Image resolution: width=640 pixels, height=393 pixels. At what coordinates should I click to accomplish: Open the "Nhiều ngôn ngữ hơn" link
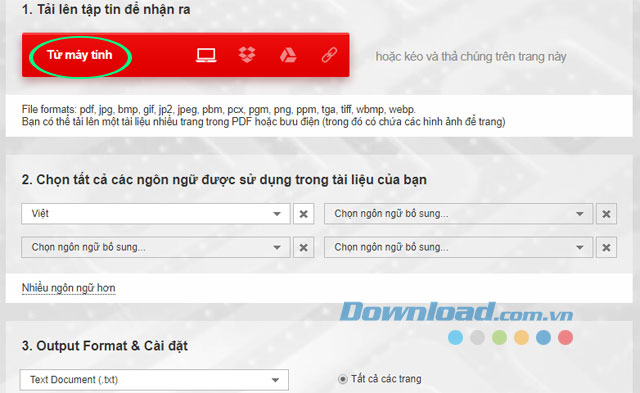tap(69, 288)
